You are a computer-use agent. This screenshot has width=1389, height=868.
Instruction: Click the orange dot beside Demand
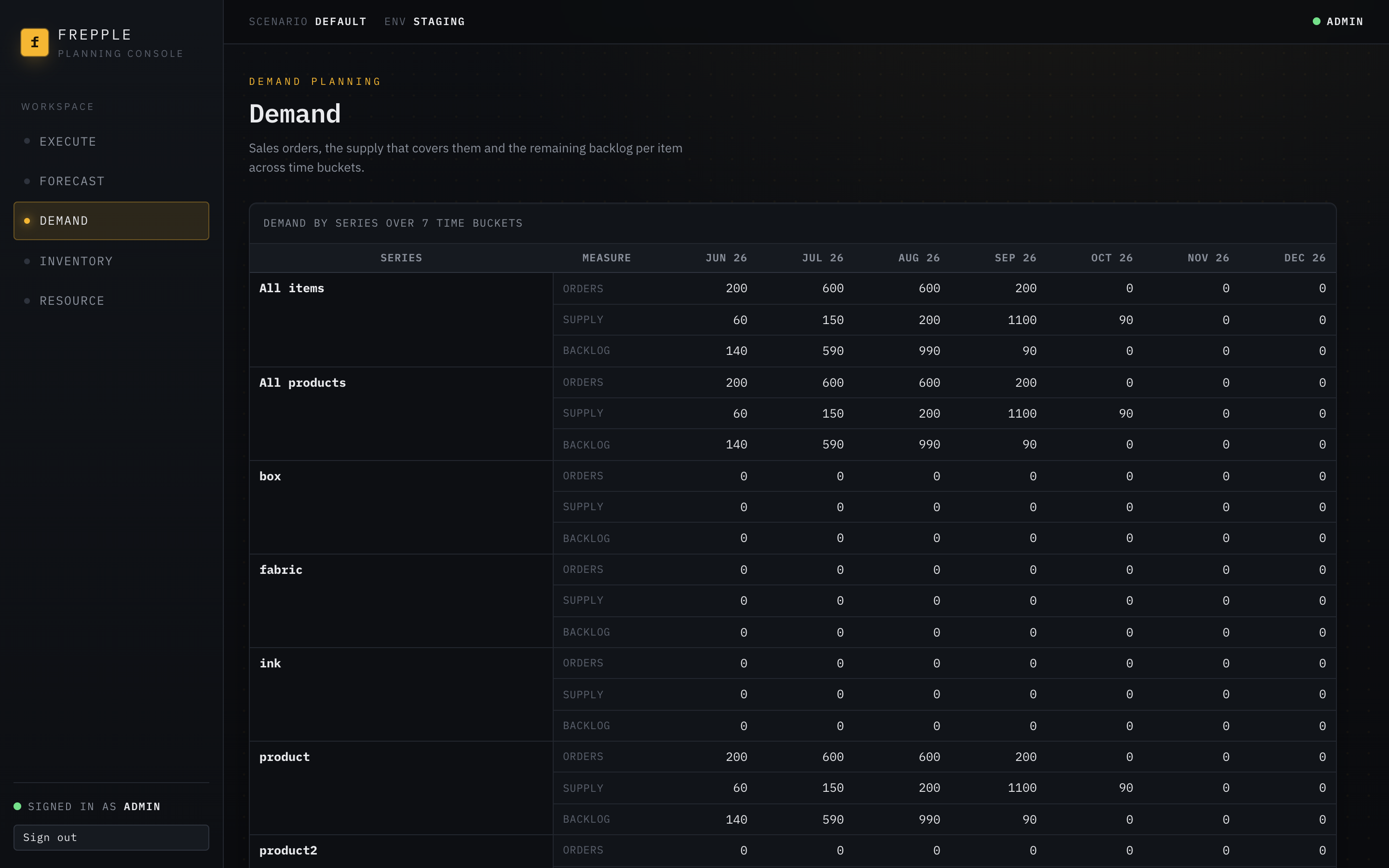27,220
